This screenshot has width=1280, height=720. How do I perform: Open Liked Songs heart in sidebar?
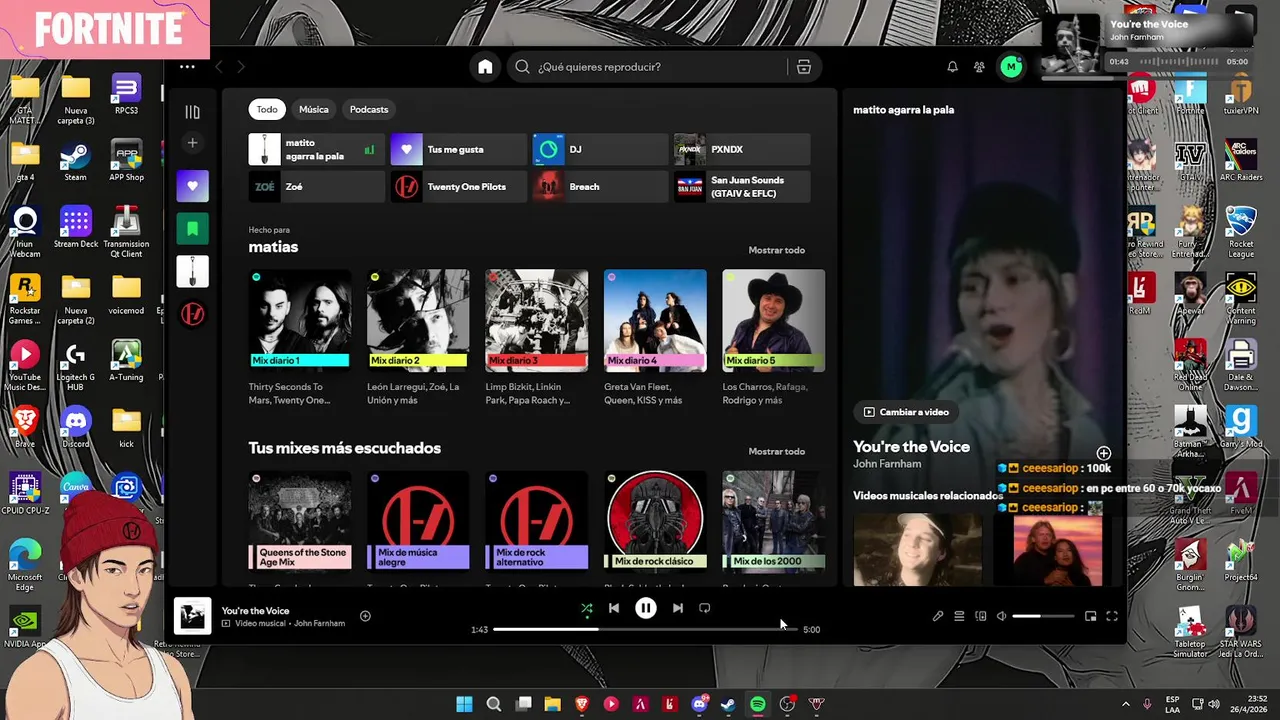point(193,186)
